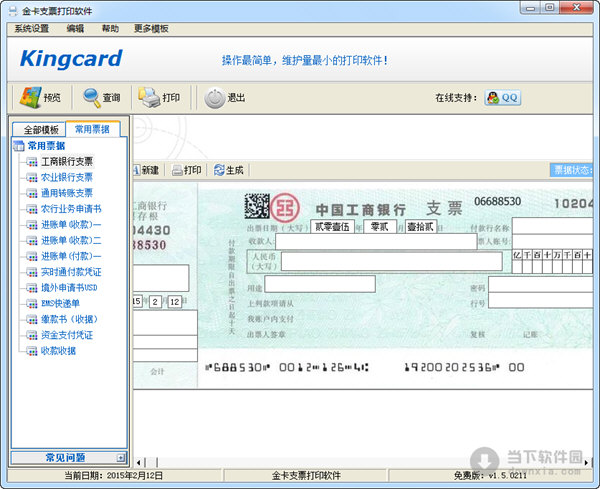Select 进账单(付款)一 template

tap(71, 256)
